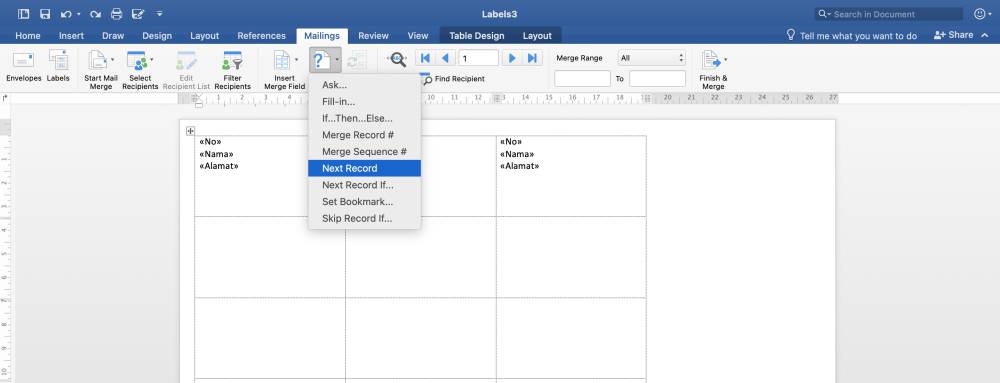The image size is (1000, 383).
Task: Click Find Recipient
Action: 453,79
